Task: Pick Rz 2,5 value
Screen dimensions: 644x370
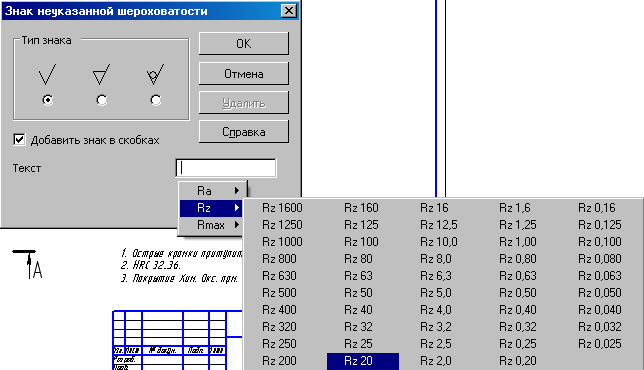Action: (435, 344)
